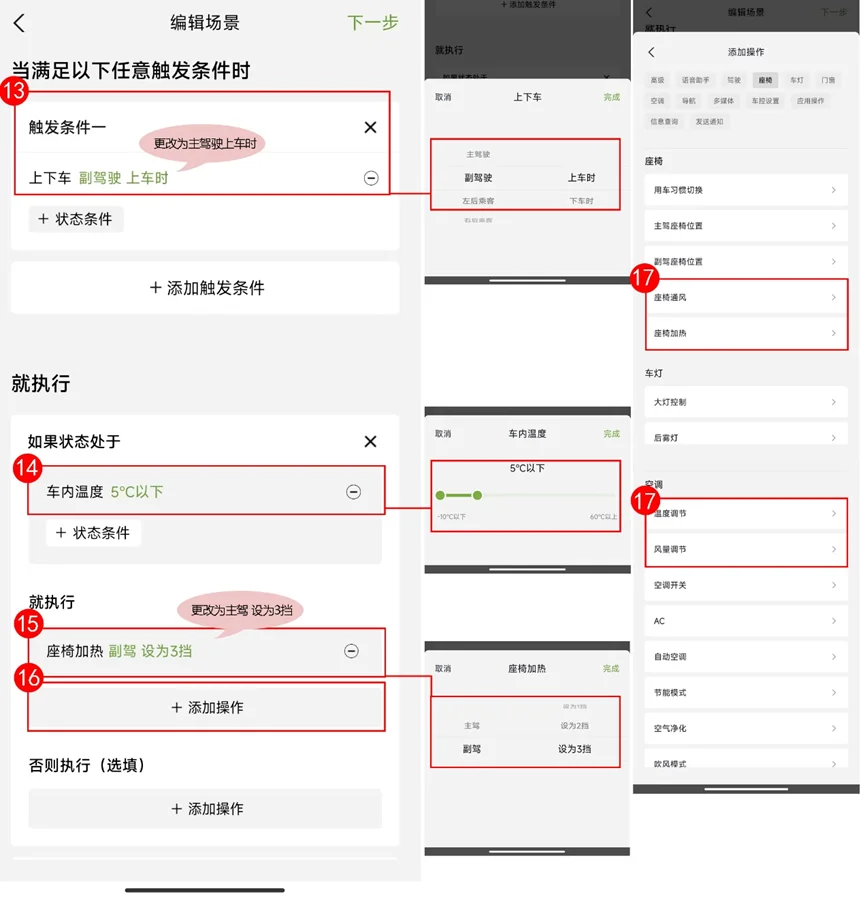This screenshot has height=899, width=865.
Task: Remove 触发条件一 using its X icon
Action: [x=370, y=127]
